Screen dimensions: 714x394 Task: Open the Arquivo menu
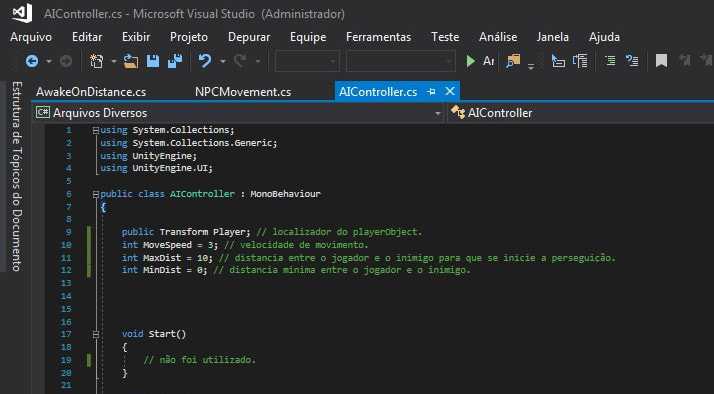coord(31,37)
